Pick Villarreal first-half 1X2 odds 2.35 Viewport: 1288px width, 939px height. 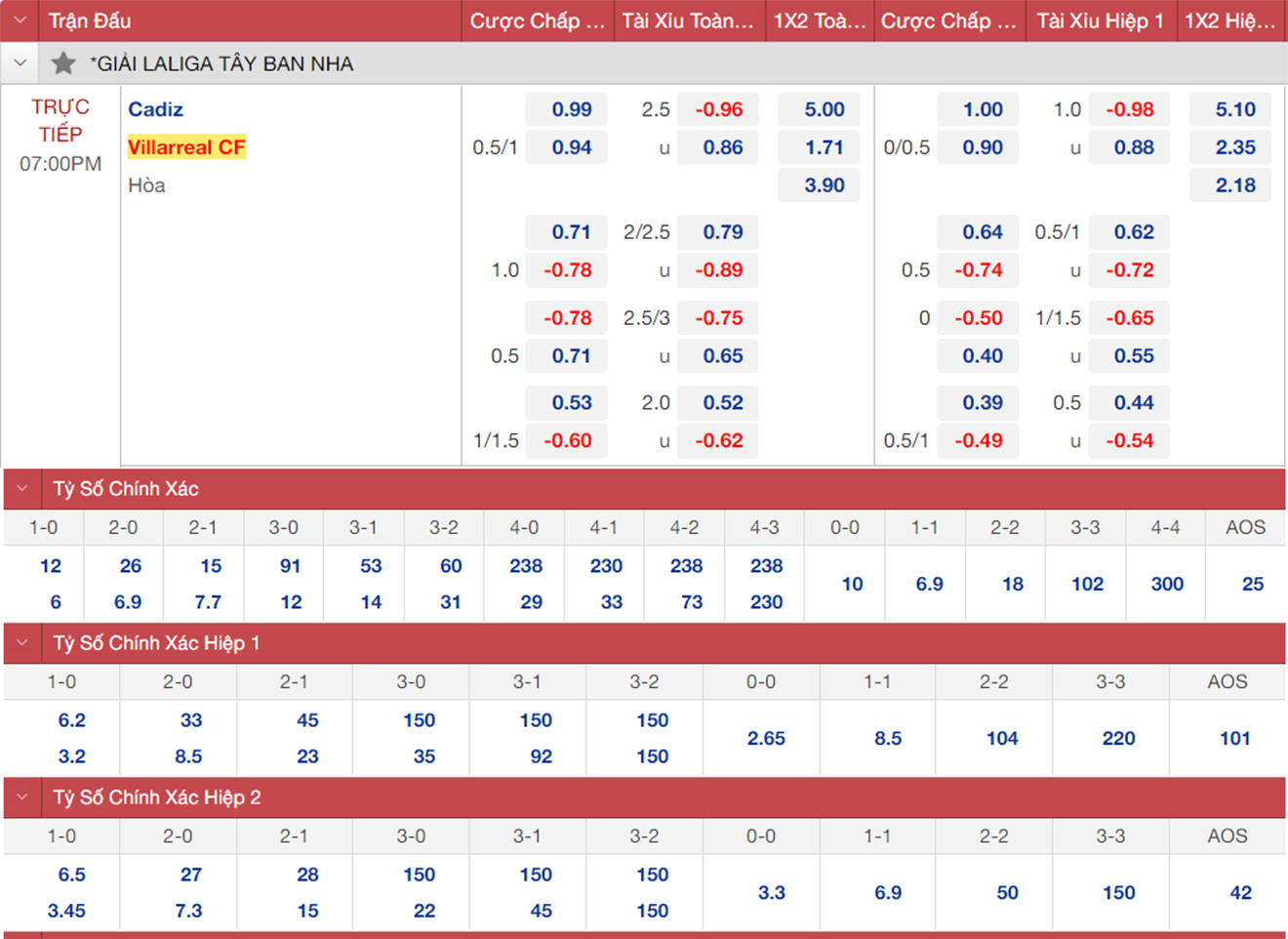pos(1233,147)
